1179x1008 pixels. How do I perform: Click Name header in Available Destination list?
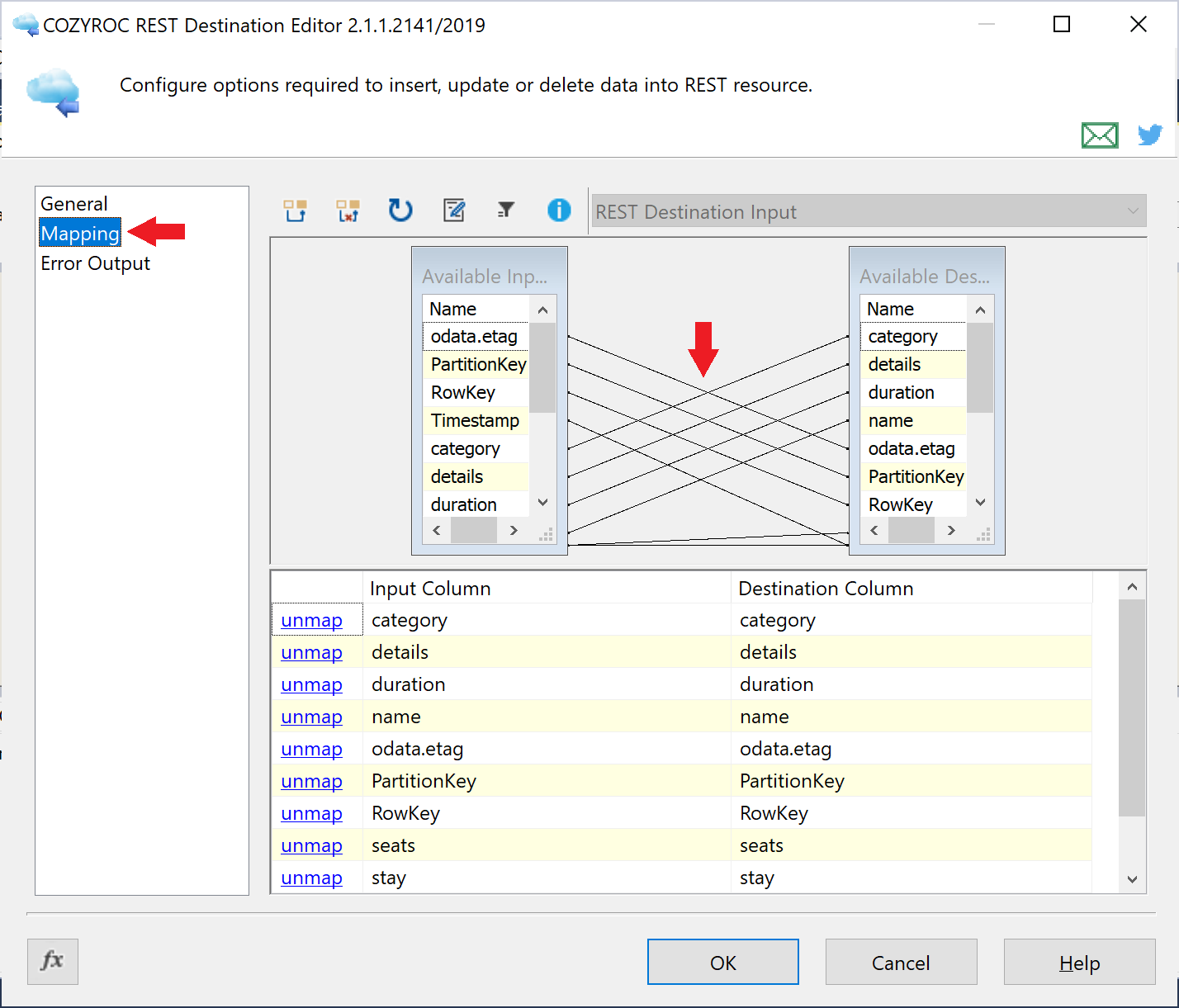click(913, 309)
